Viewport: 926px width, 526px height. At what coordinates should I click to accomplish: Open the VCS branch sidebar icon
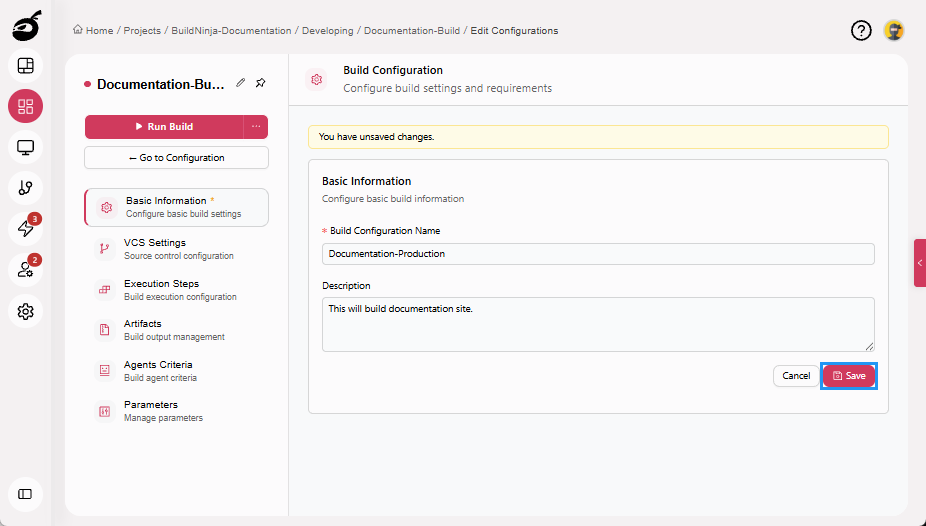coord(25,188)
